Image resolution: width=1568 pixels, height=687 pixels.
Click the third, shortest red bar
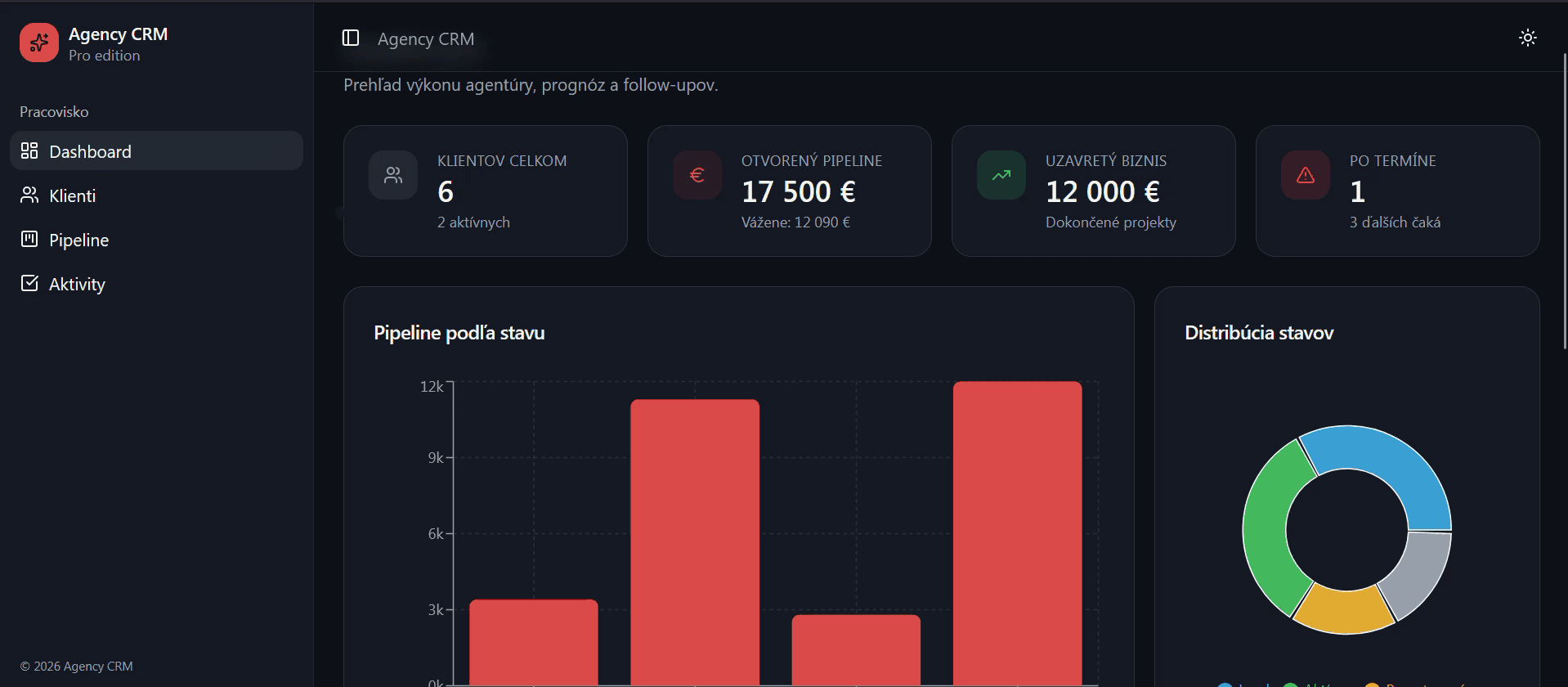856,650
